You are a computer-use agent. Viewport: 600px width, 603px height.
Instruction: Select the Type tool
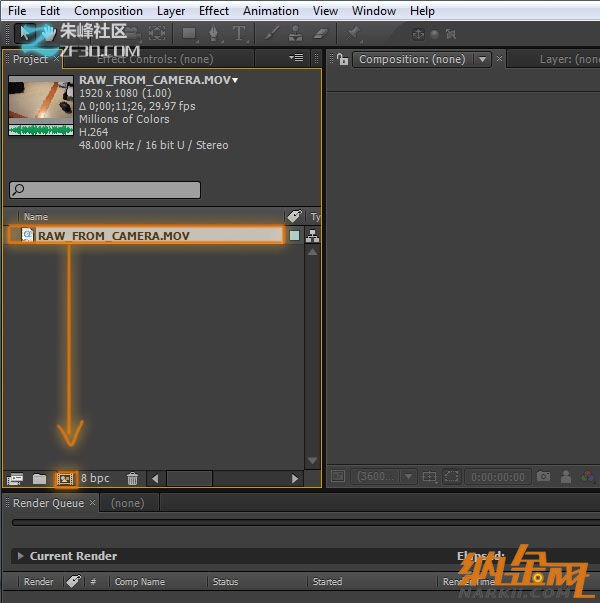click(x=239, y=33)
